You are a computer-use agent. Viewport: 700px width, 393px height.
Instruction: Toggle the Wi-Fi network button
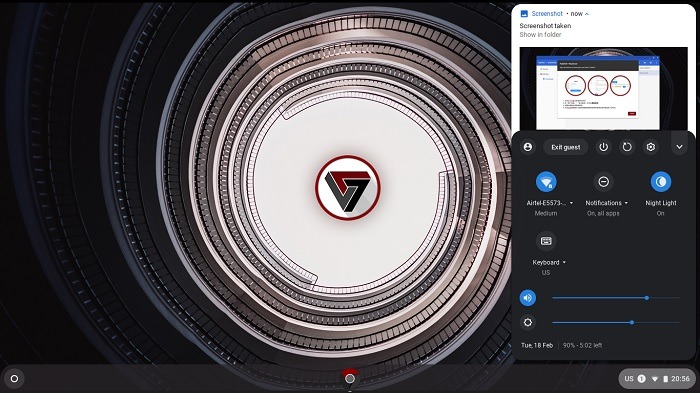point(546,182)
